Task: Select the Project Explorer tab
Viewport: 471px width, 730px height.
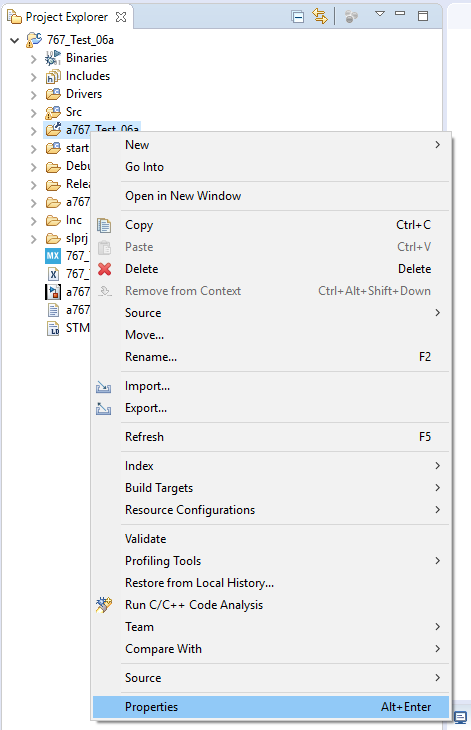Action: coord(68,17)
